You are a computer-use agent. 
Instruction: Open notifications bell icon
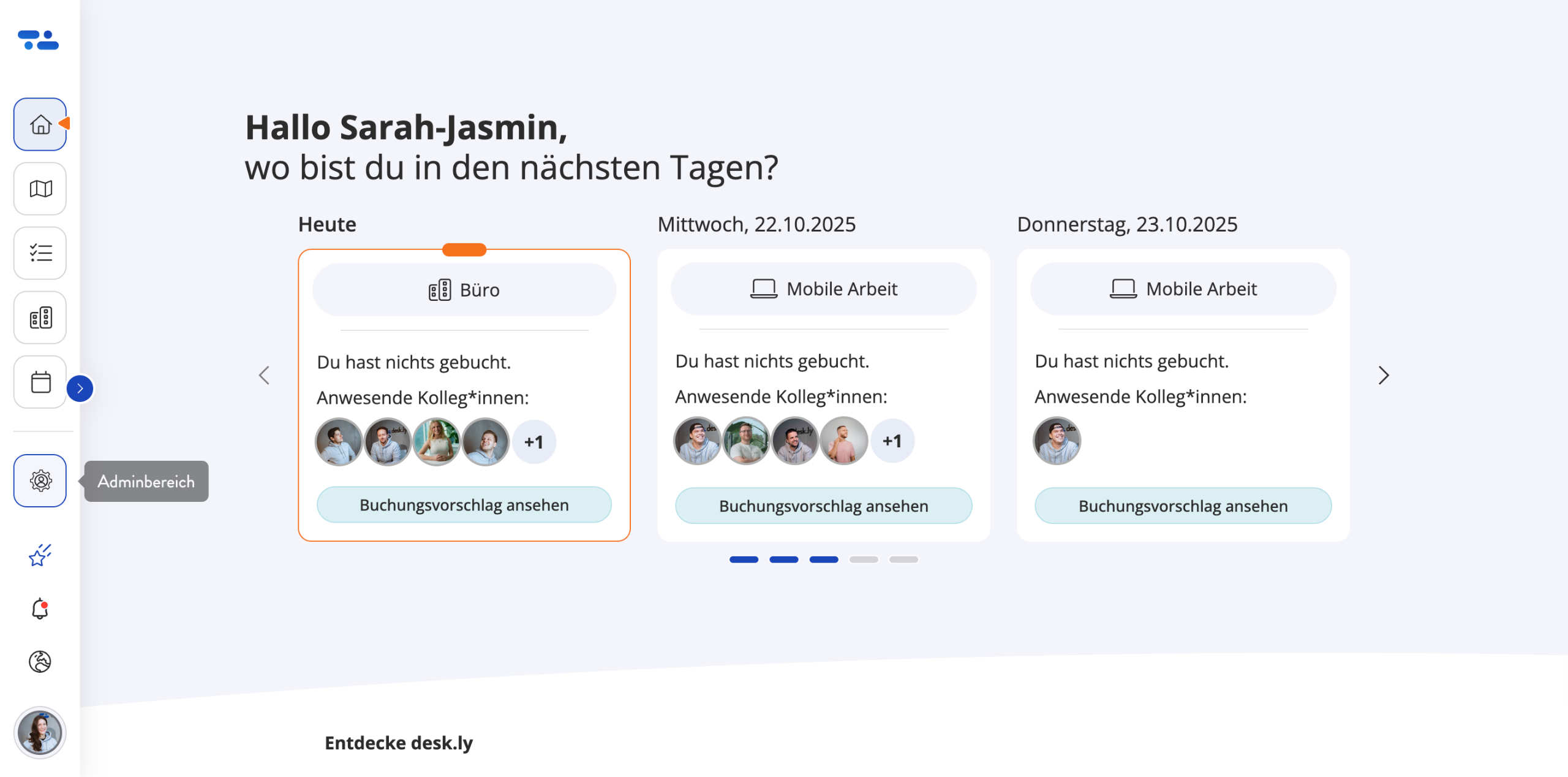pos(40,608)
